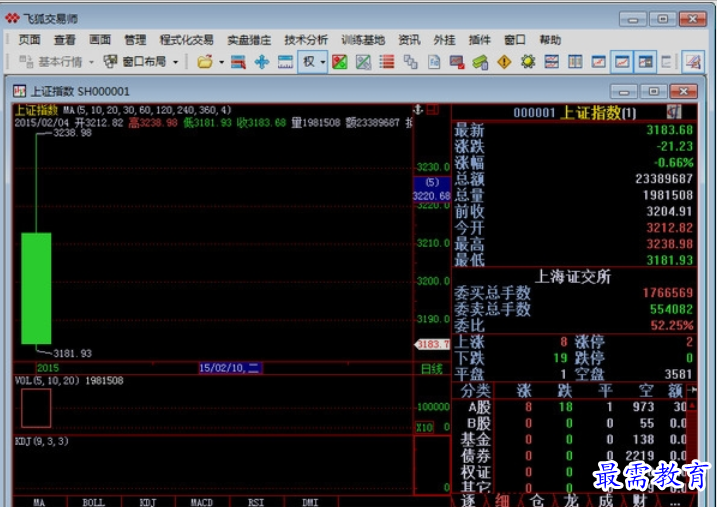Click the document formula page icon
The width and height of the screenshot is (717, 507).
[433, 62]
